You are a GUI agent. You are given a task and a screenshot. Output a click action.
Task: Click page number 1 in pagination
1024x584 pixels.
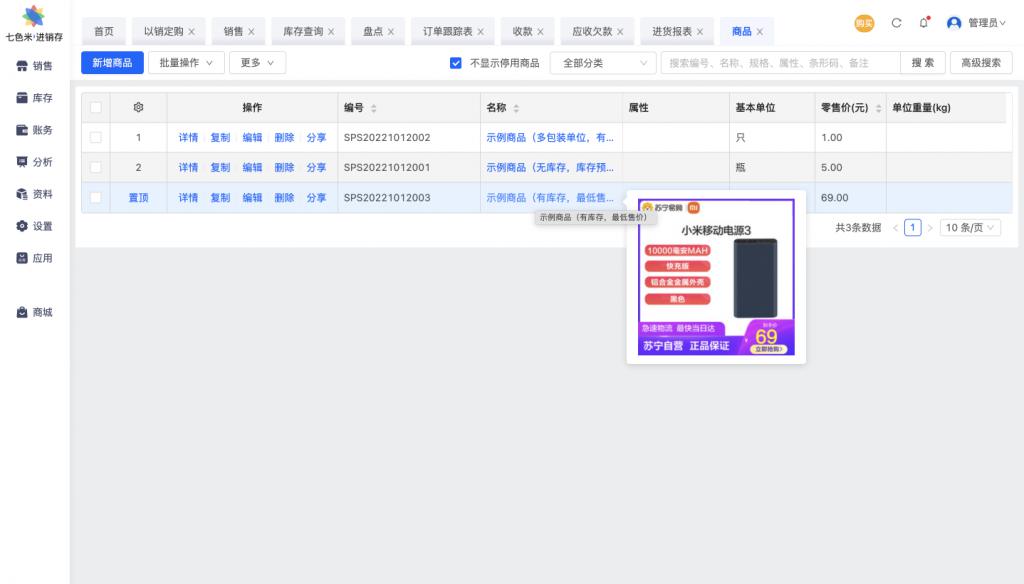point(912,227)
